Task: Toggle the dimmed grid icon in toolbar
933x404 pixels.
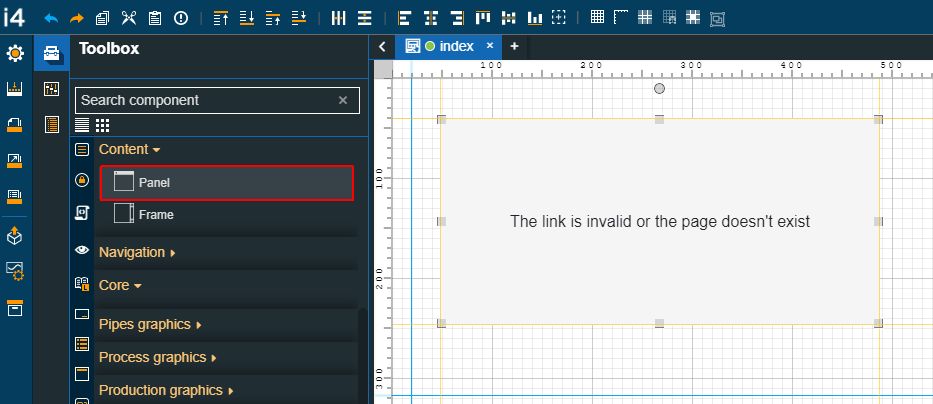Action: (x=669, y=17)
